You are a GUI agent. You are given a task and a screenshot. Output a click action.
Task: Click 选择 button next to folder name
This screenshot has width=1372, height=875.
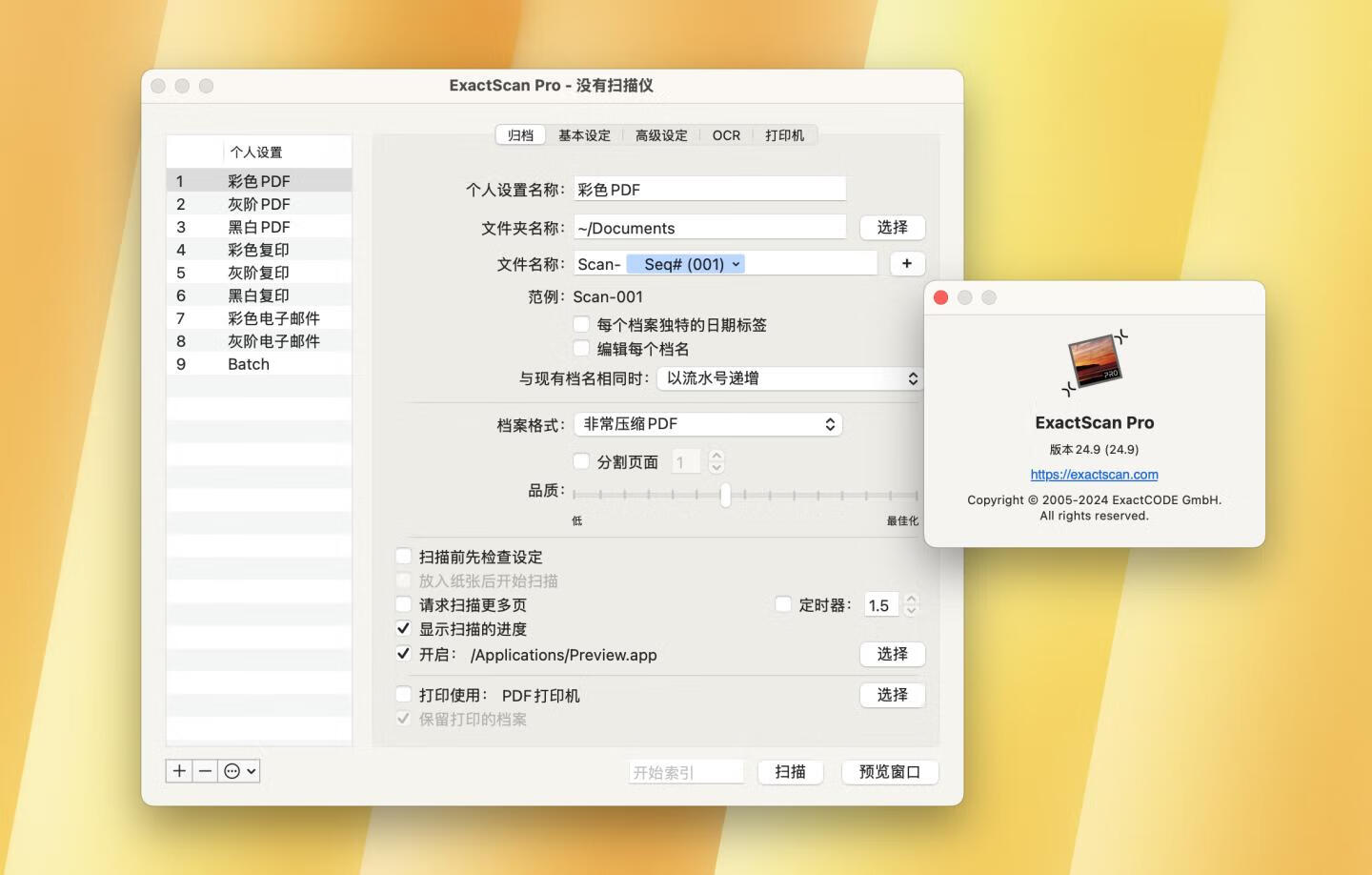click(x=893, y=228)
